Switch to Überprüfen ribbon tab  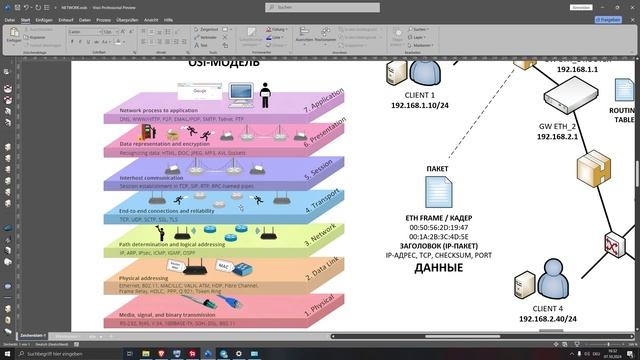[127, 20]
